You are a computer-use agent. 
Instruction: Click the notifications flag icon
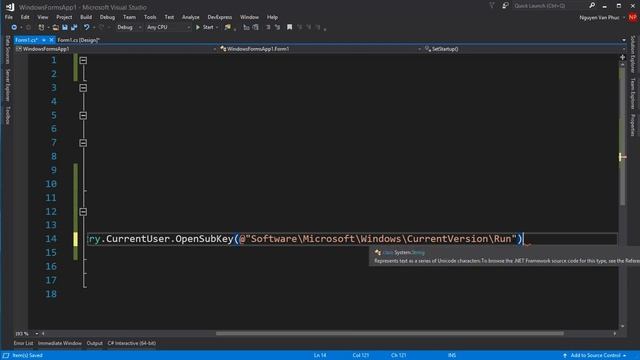click(x=492, y=5)
